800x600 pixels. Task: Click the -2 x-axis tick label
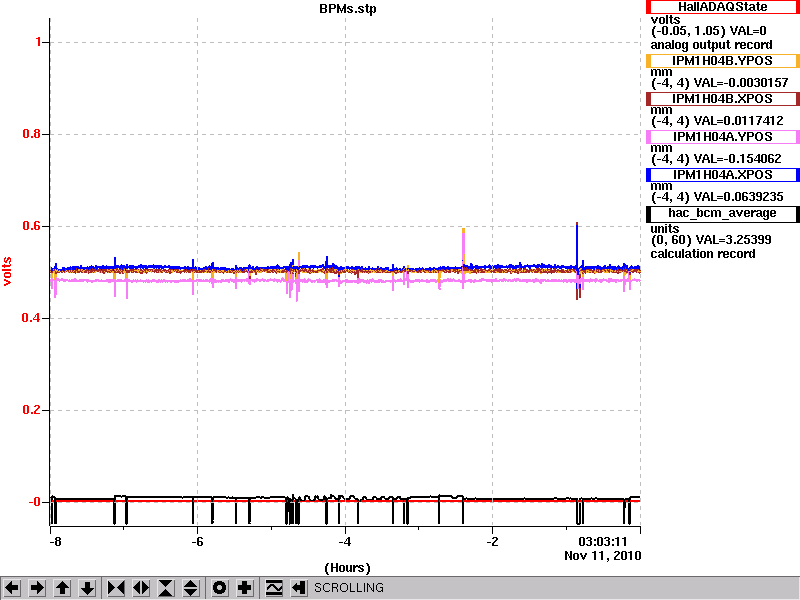[x=492, y=541]
